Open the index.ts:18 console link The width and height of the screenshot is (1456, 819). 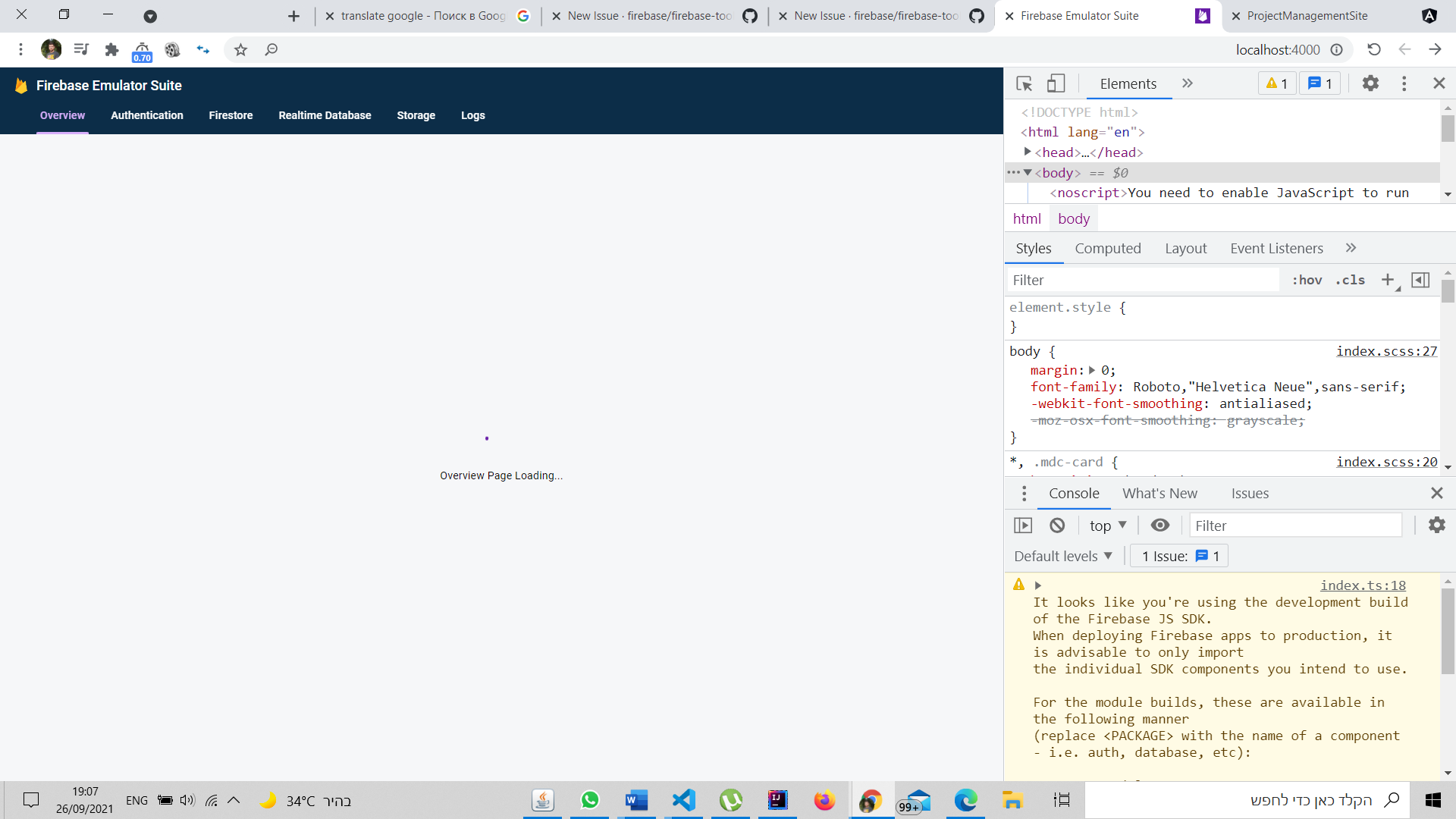1363,585
